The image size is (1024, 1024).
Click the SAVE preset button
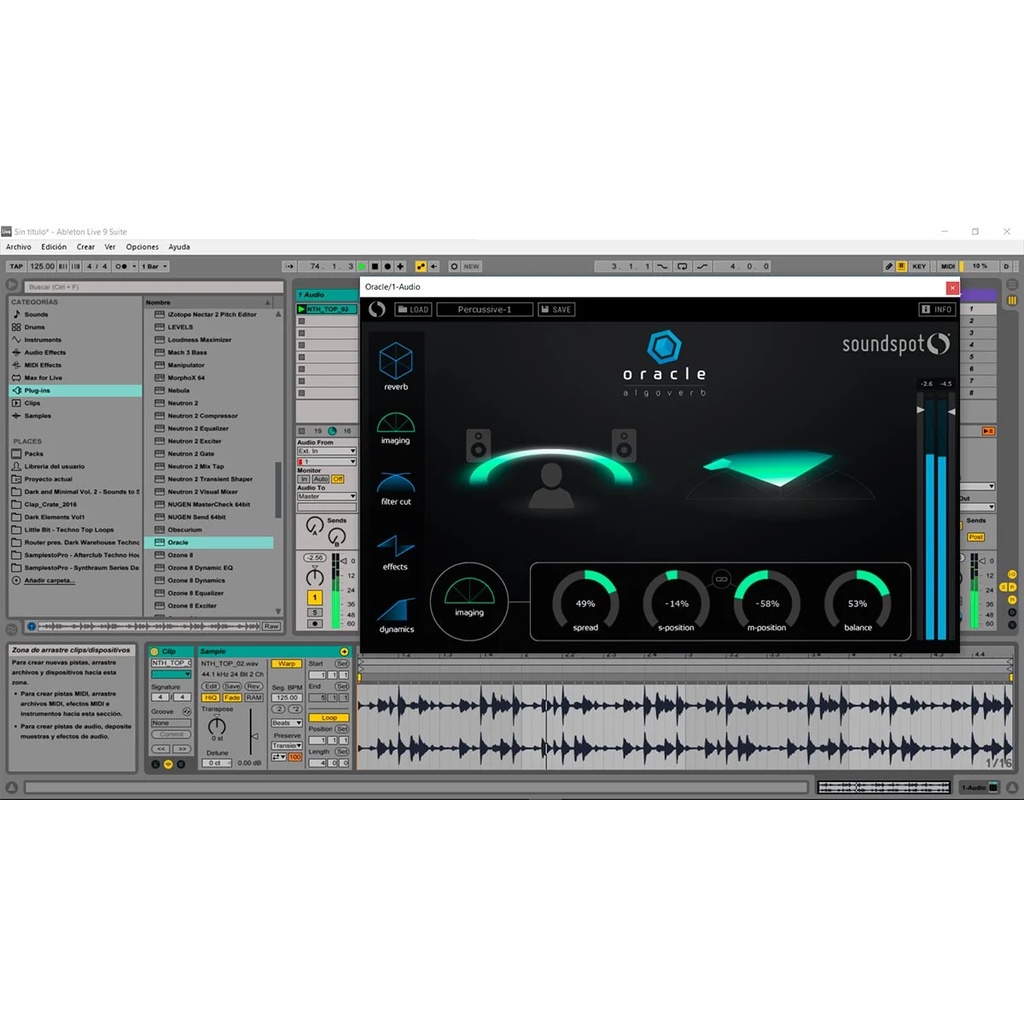[556, 310]
